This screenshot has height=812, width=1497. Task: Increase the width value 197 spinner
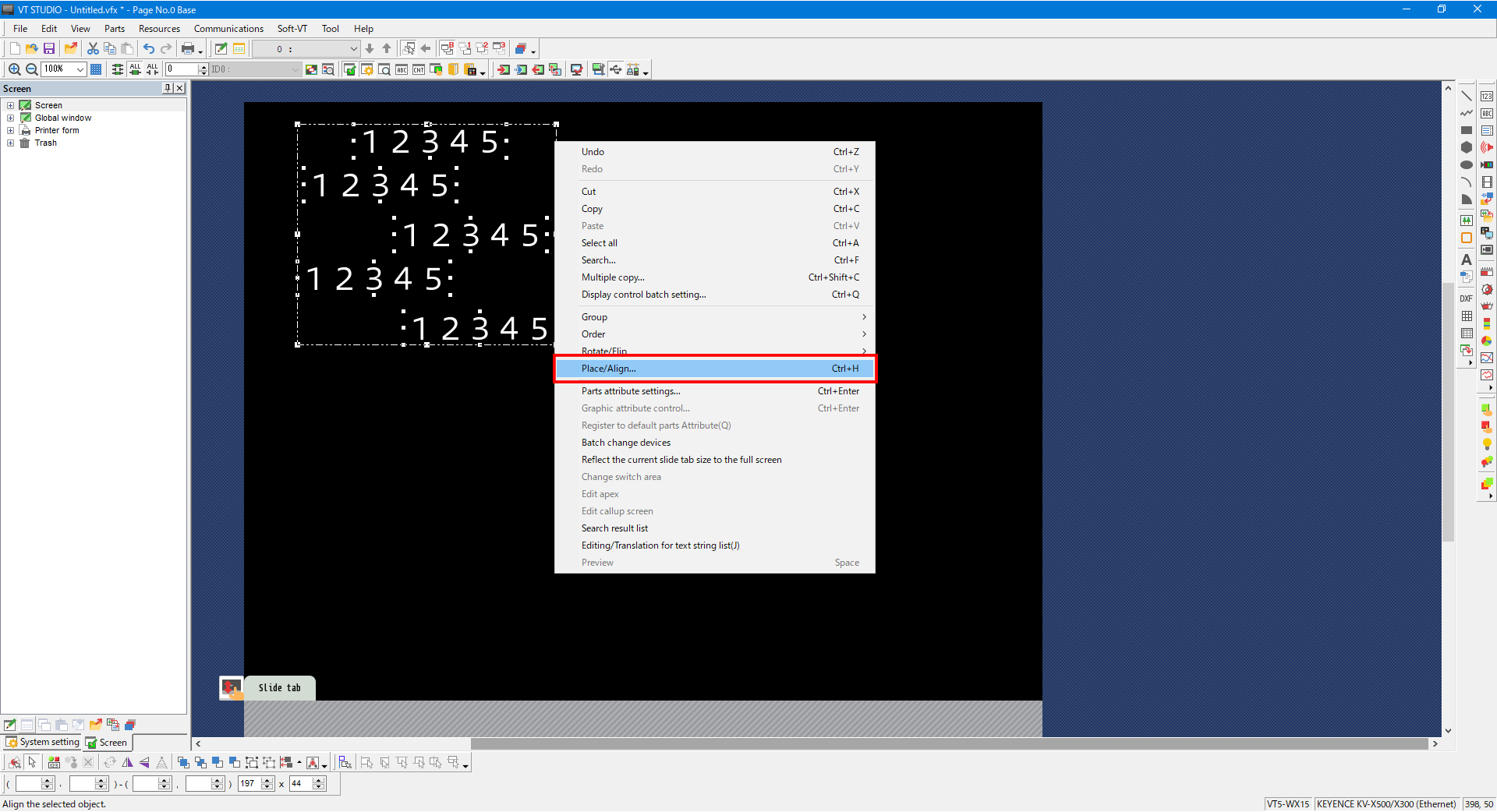point(268,780)
